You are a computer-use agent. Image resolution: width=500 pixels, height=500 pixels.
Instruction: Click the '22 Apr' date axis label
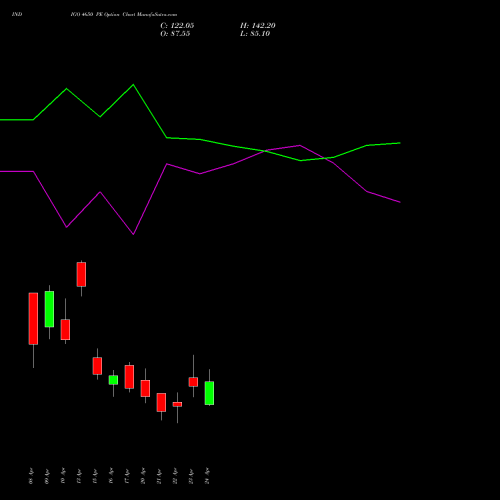(x=175, y=476)
